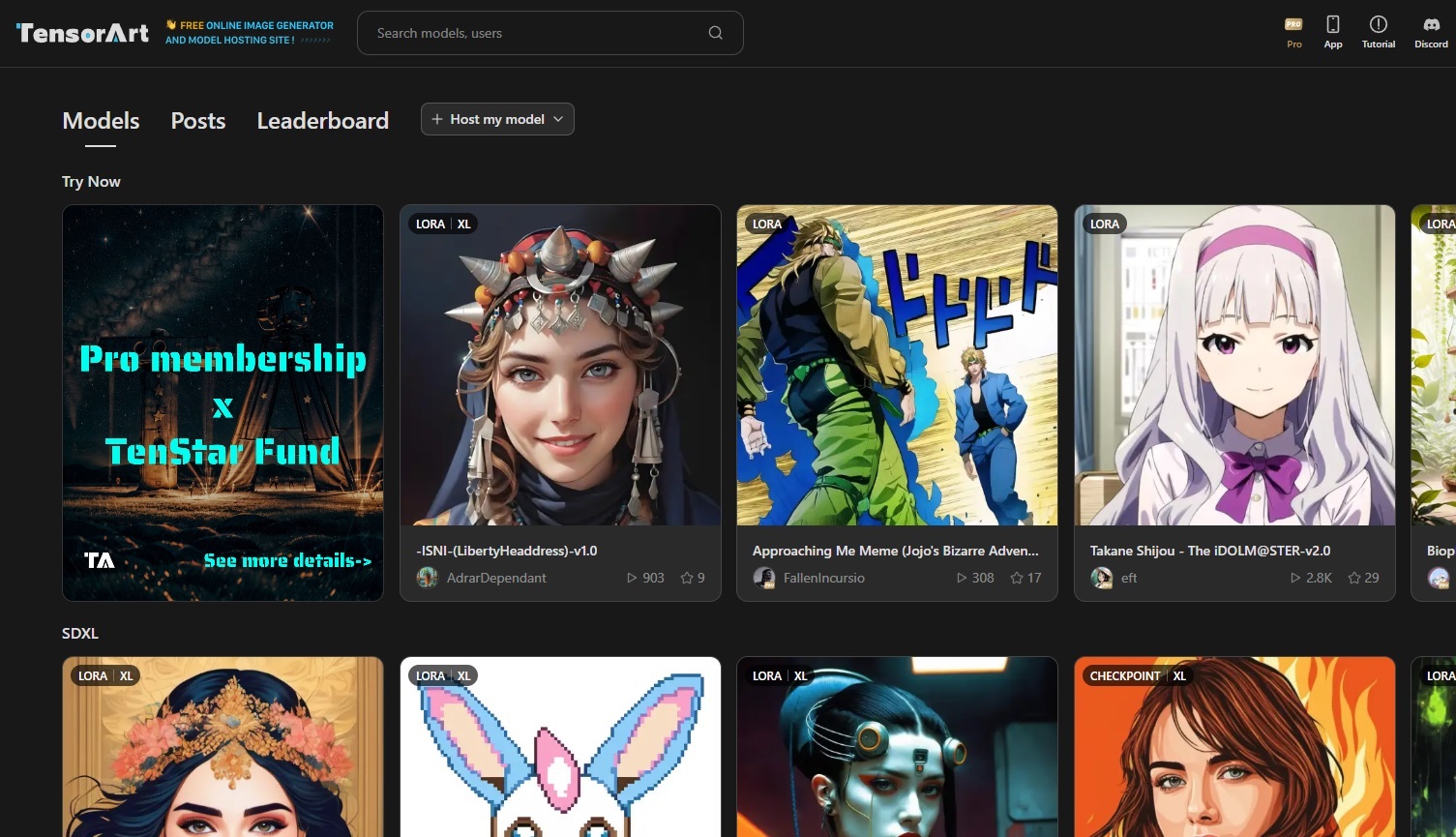
Task: Select the Models tab
Action: (101, 121)
